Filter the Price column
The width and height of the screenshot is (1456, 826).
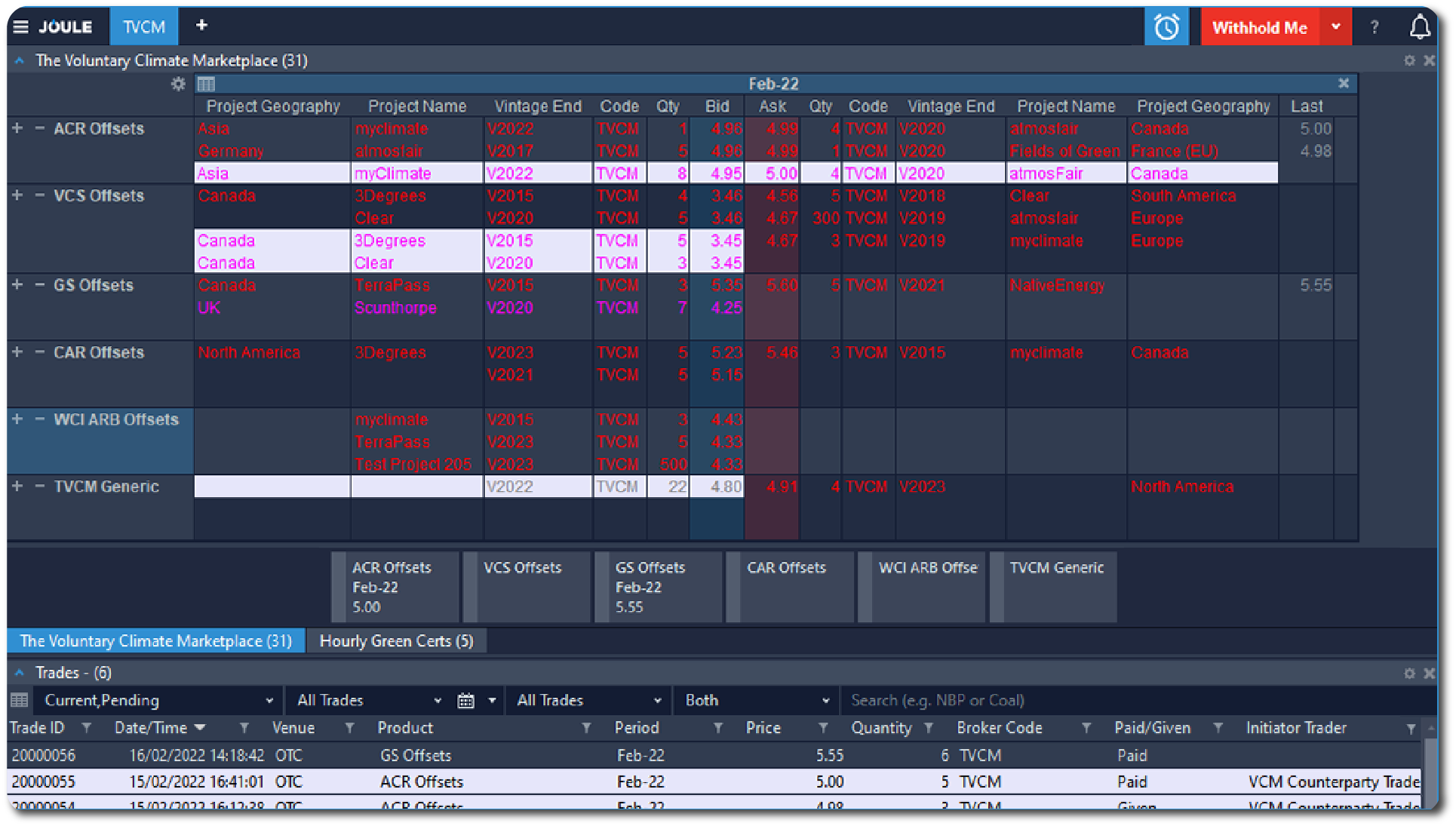coord(823,728)
